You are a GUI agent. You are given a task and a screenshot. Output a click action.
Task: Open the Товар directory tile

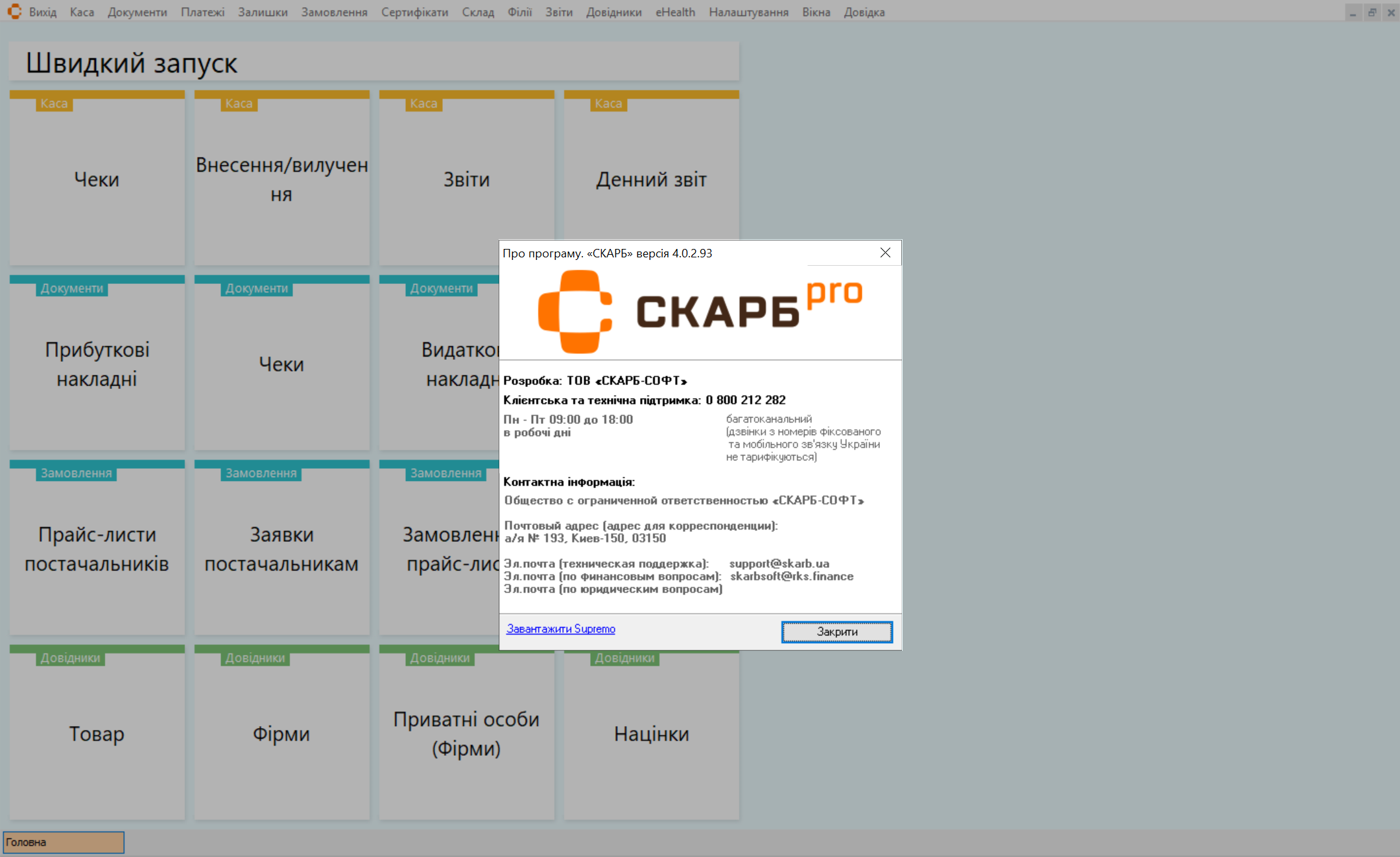(x=97, y=733)
